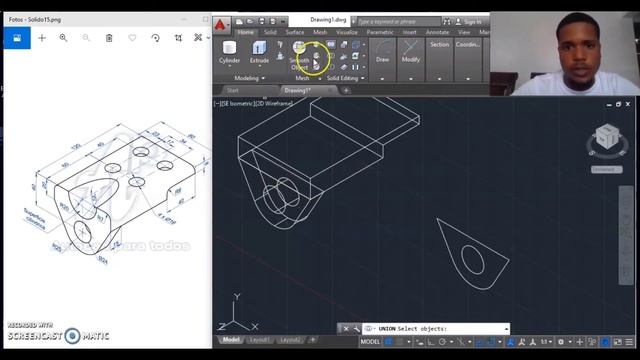640x360 pixels.
Task: Click the crop icon in Fotos
Action: (x=178, y=38)
